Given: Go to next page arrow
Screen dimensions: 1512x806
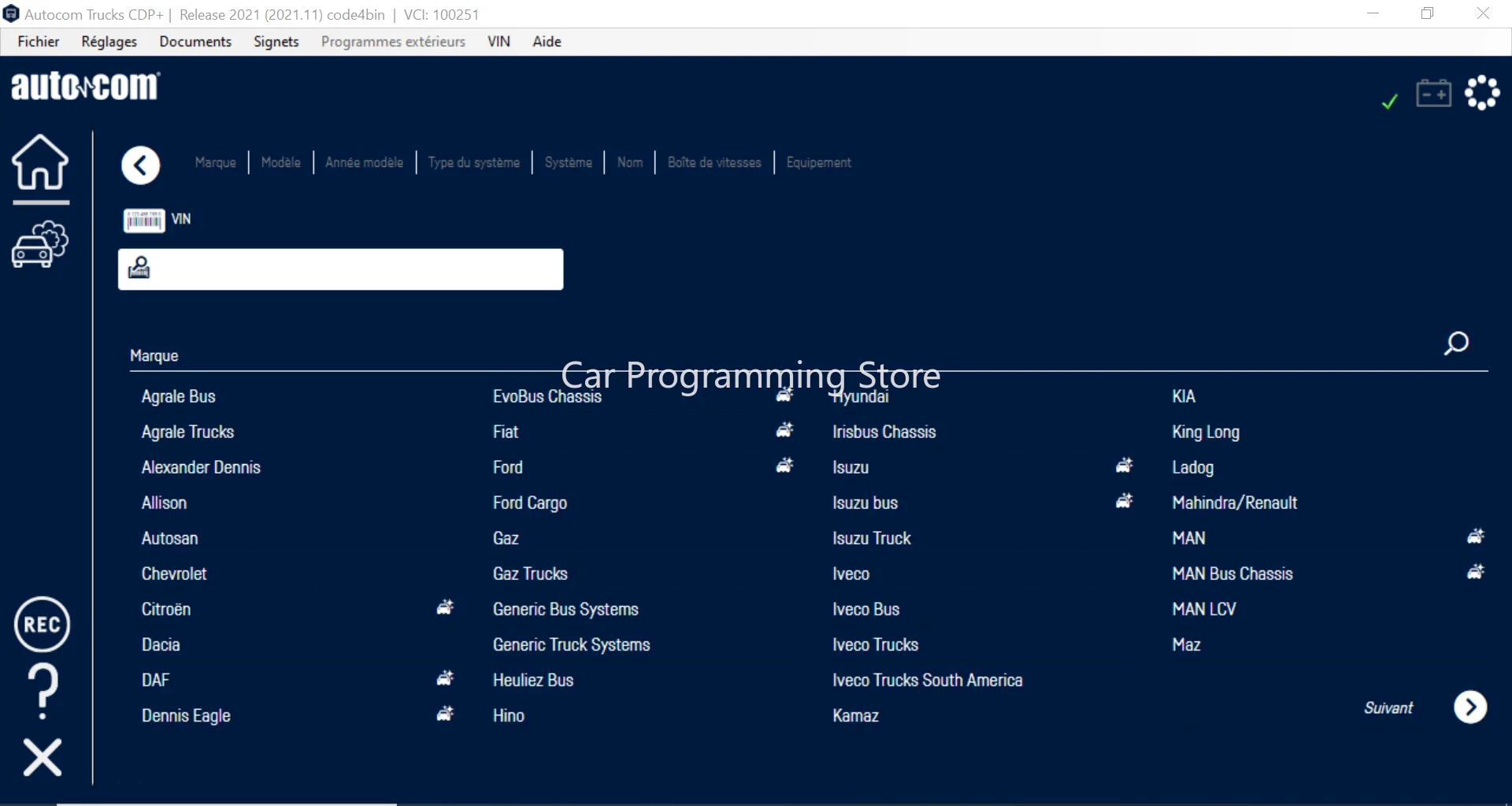Looking at the screenshot, I should tap(1470, 708).
